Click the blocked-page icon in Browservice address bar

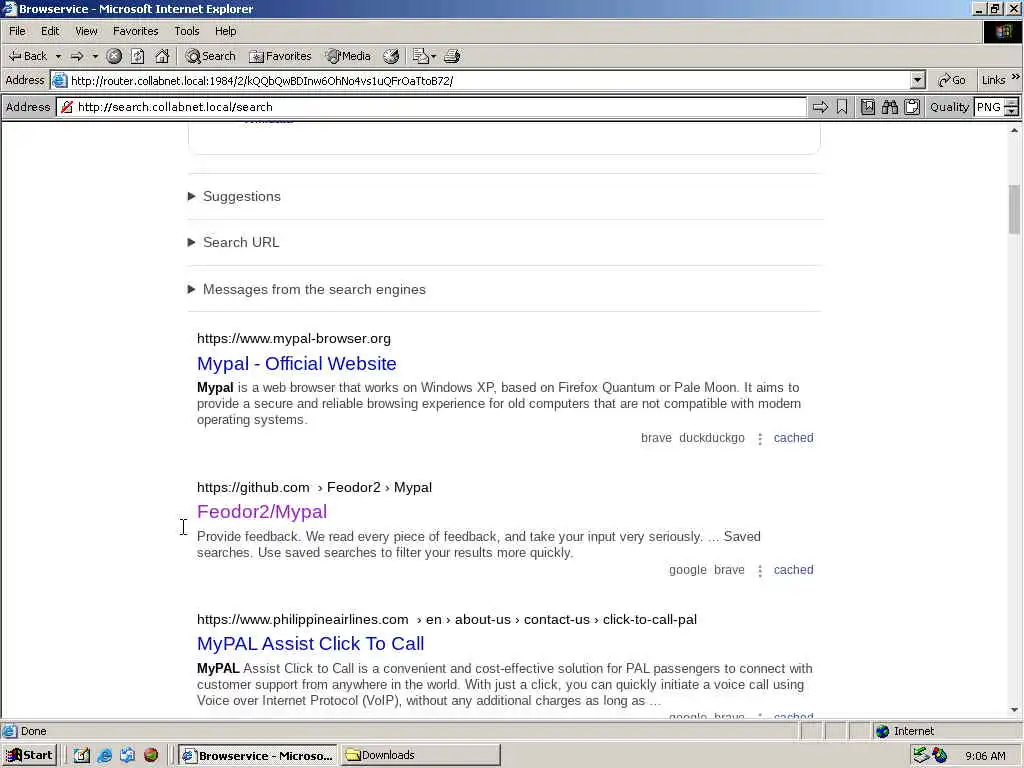click(67, 107)
